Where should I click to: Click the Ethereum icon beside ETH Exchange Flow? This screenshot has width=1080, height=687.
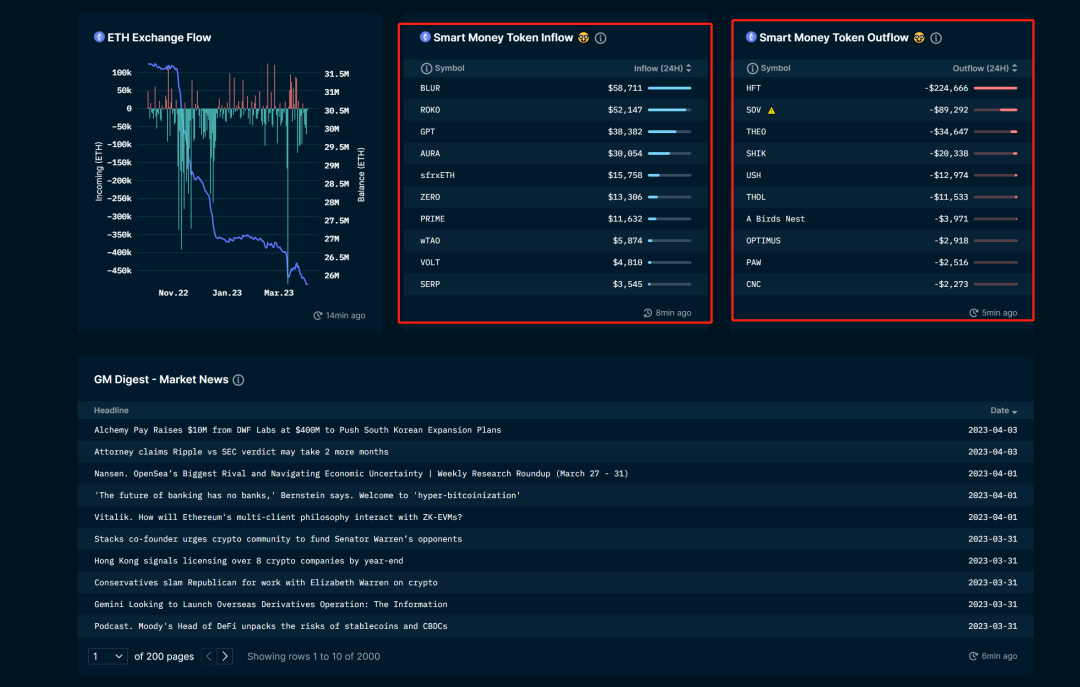coord(99,37)
